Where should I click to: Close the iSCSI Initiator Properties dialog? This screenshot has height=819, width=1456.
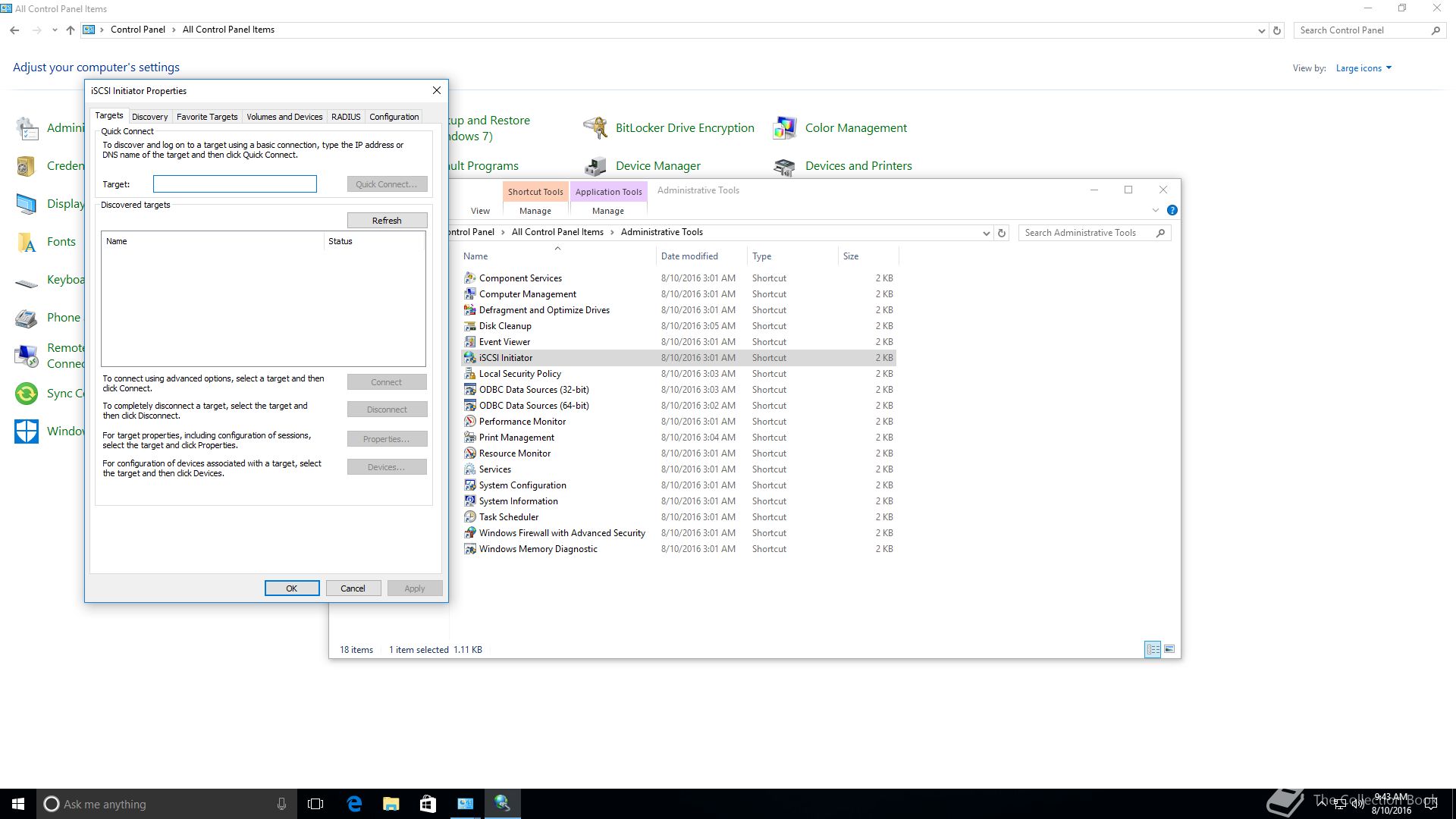coord(436,90)
